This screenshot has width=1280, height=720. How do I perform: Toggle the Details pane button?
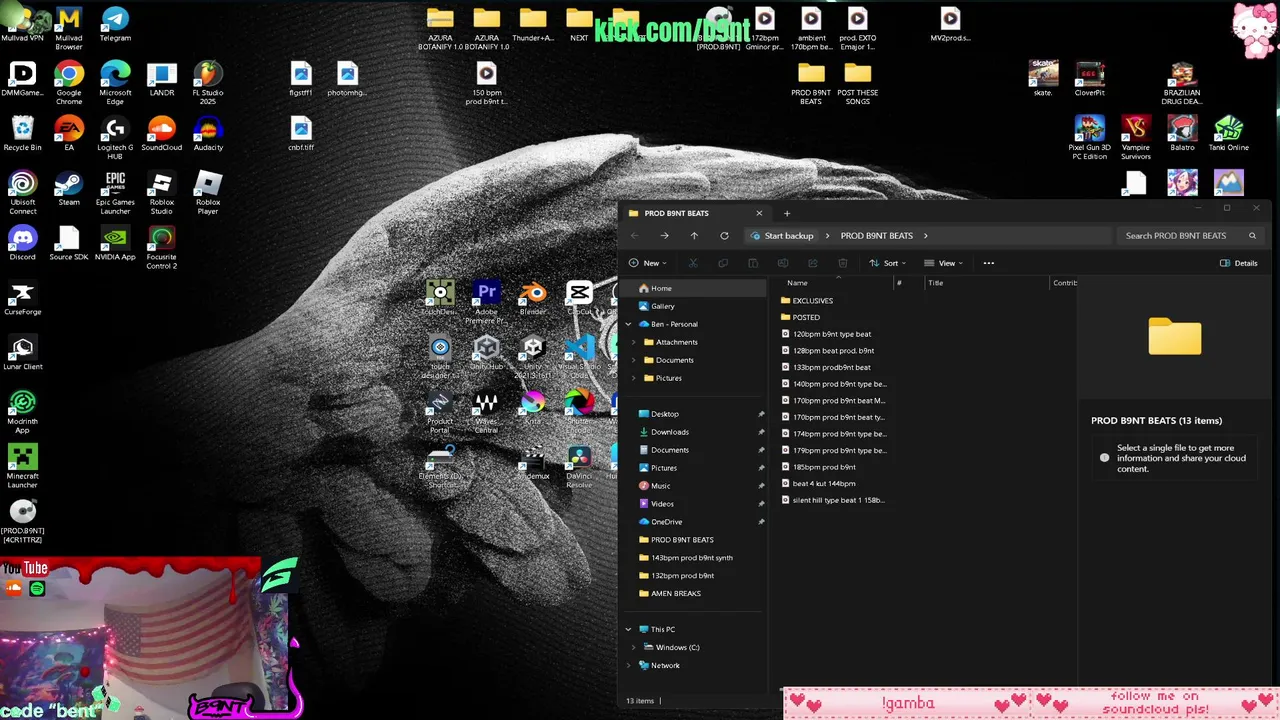click(1238, 263)
